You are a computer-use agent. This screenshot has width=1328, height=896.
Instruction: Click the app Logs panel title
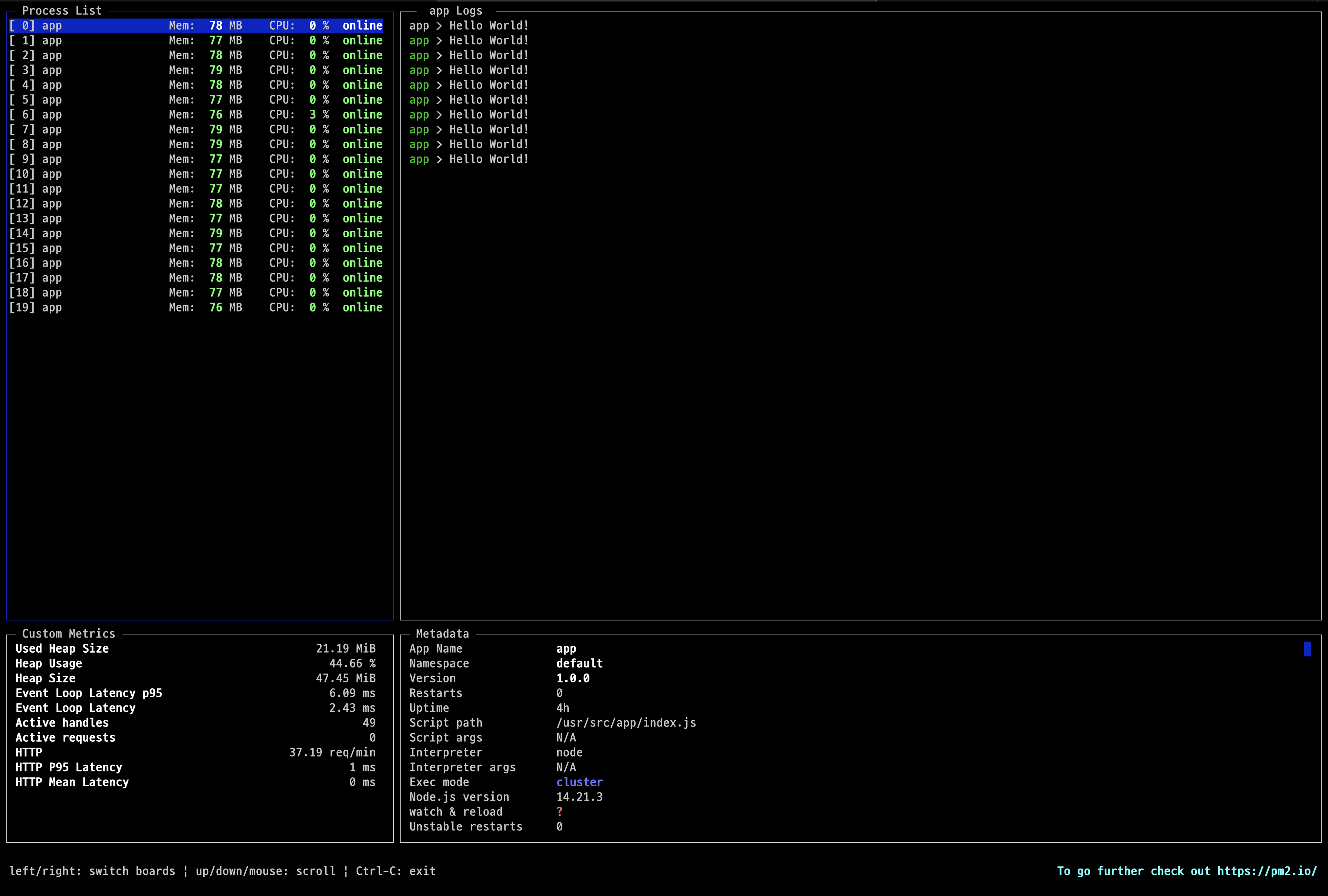click(x=456, y=11)
